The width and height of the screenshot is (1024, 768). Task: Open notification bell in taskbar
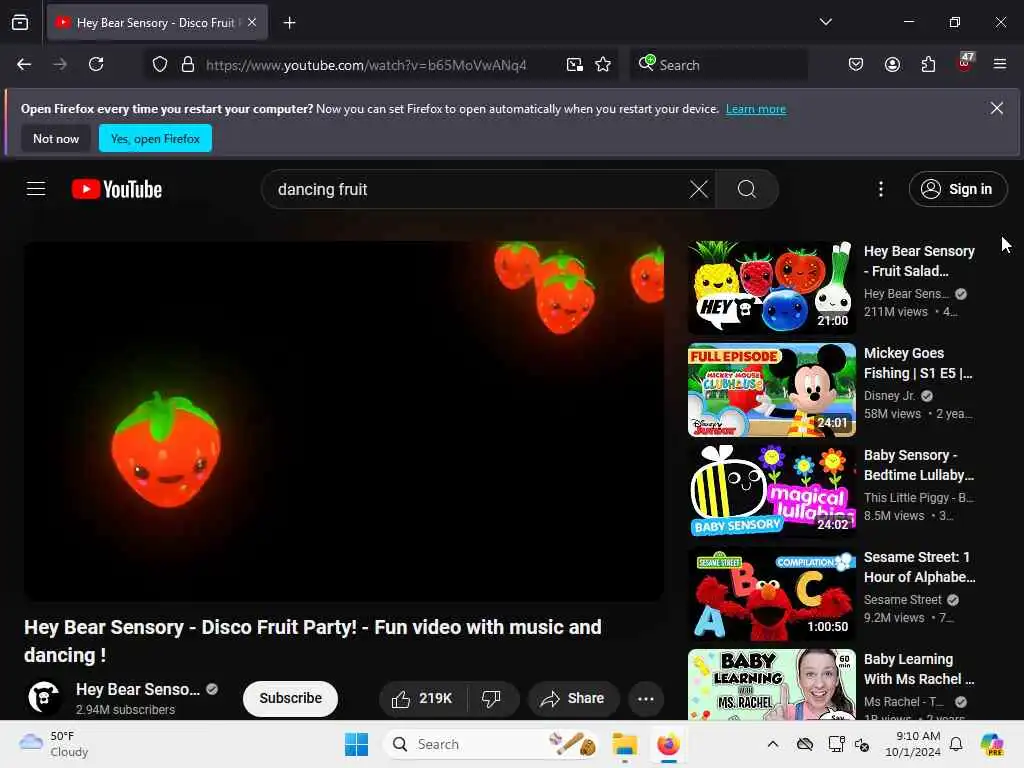pyautogui.click(x=956, y=744)
